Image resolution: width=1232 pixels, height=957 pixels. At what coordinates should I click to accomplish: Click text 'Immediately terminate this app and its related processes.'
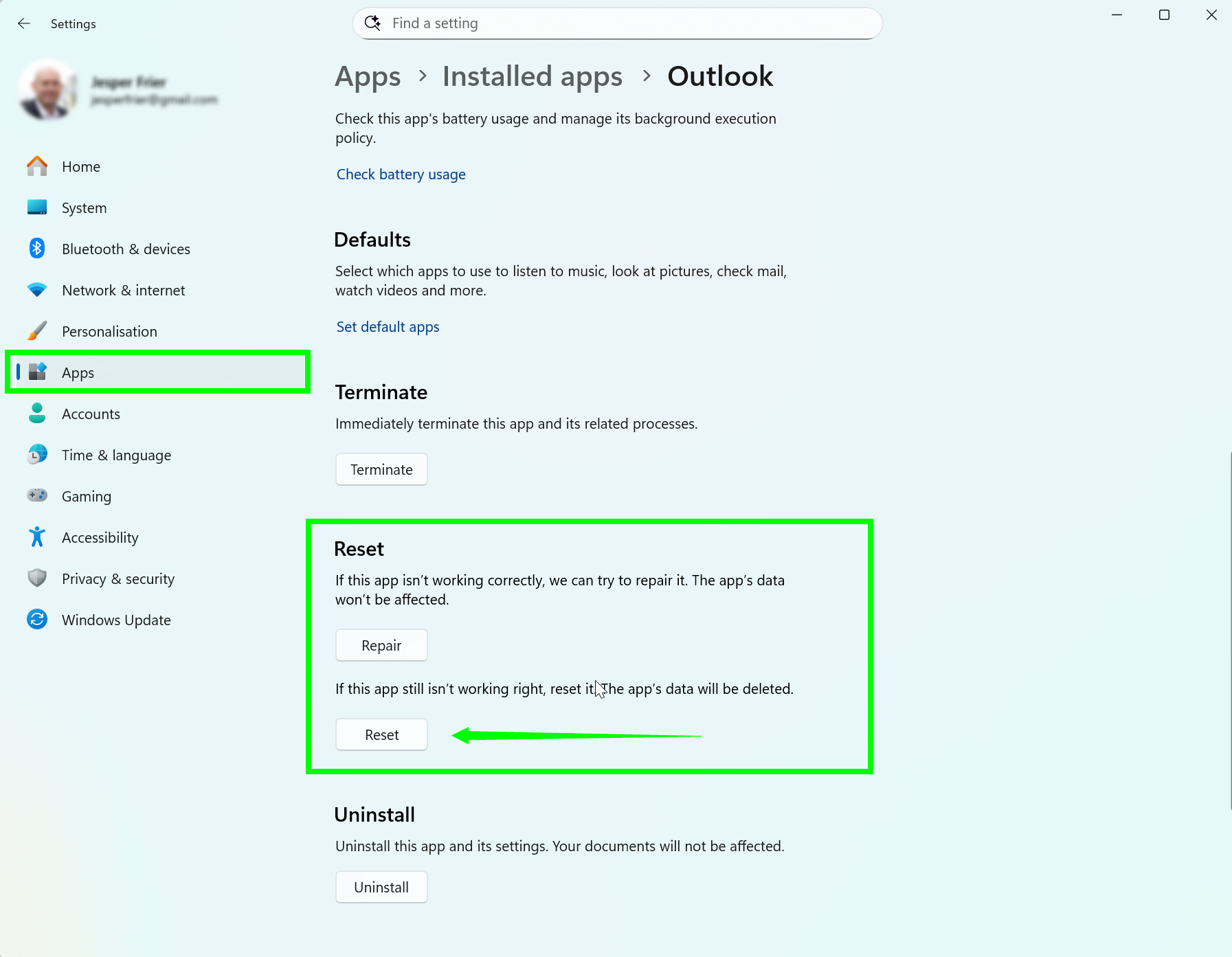(516, 424)
